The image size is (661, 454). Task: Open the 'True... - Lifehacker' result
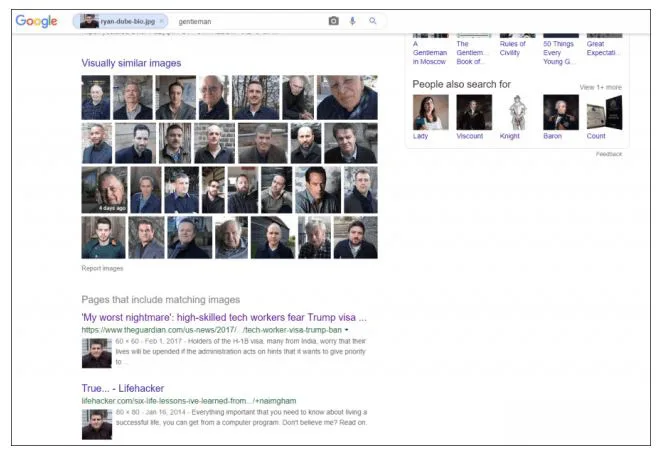tap(123, 388)
